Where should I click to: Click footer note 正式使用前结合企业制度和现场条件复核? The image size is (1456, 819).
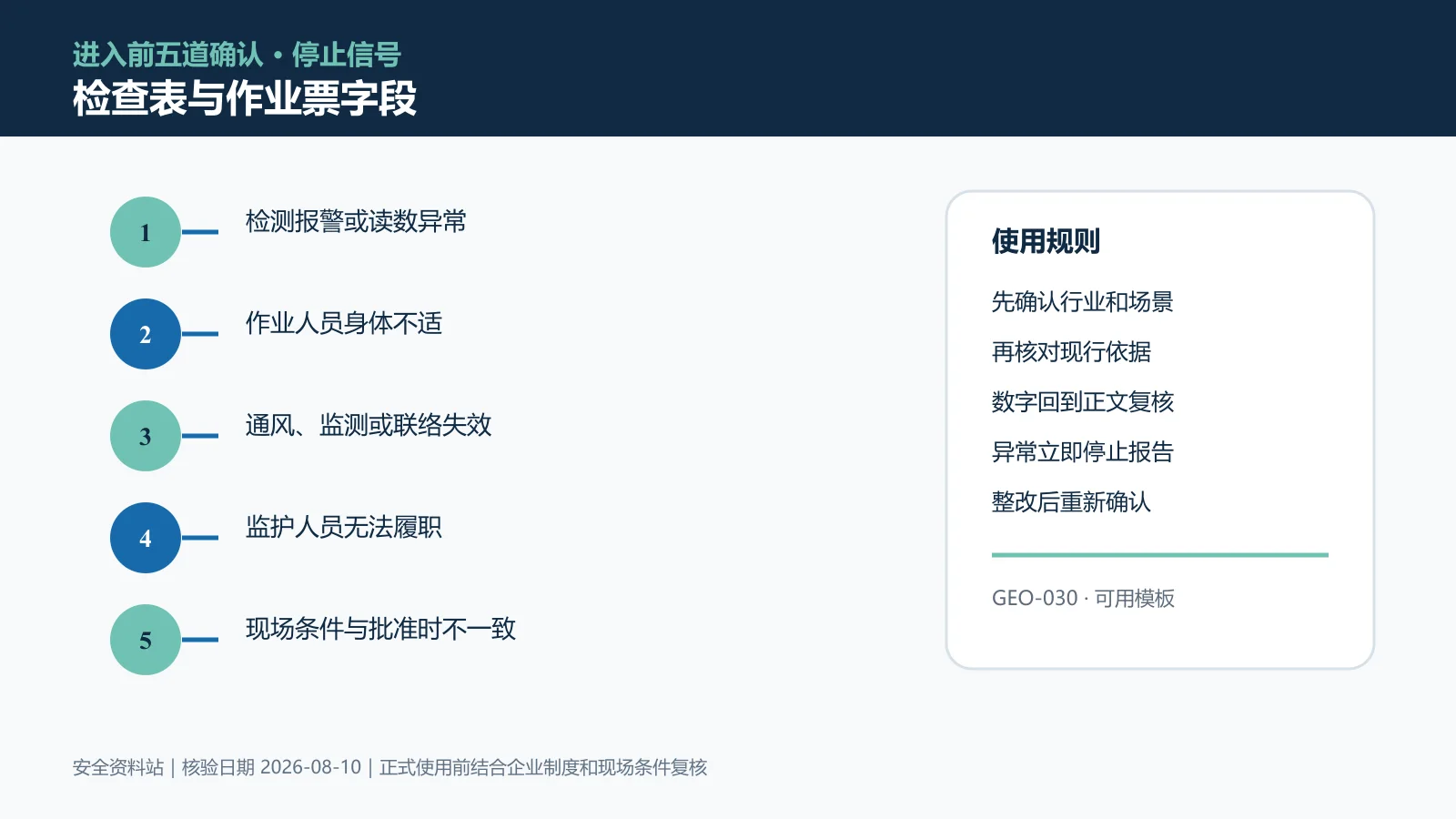543,767
